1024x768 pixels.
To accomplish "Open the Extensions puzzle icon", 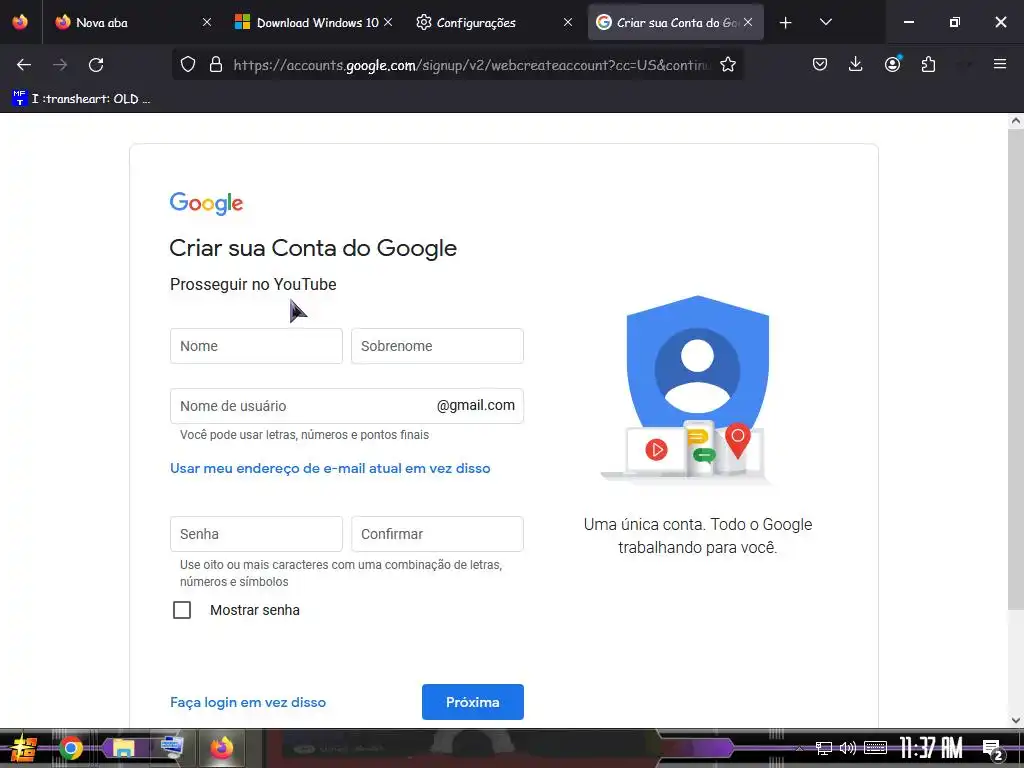I will coord(928,64).
